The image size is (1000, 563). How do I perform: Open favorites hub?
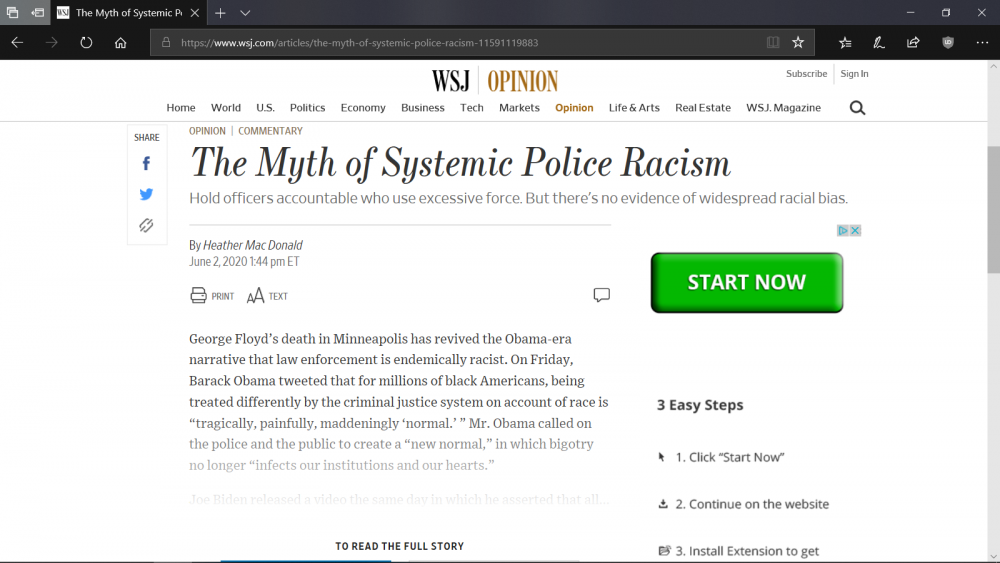point(845,43)
